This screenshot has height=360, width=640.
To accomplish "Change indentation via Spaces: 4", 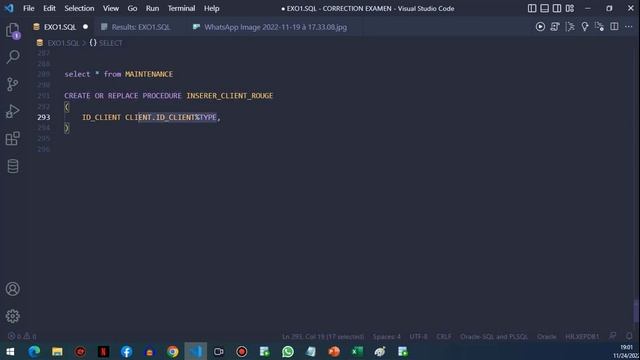I will (x=387, y=337).
